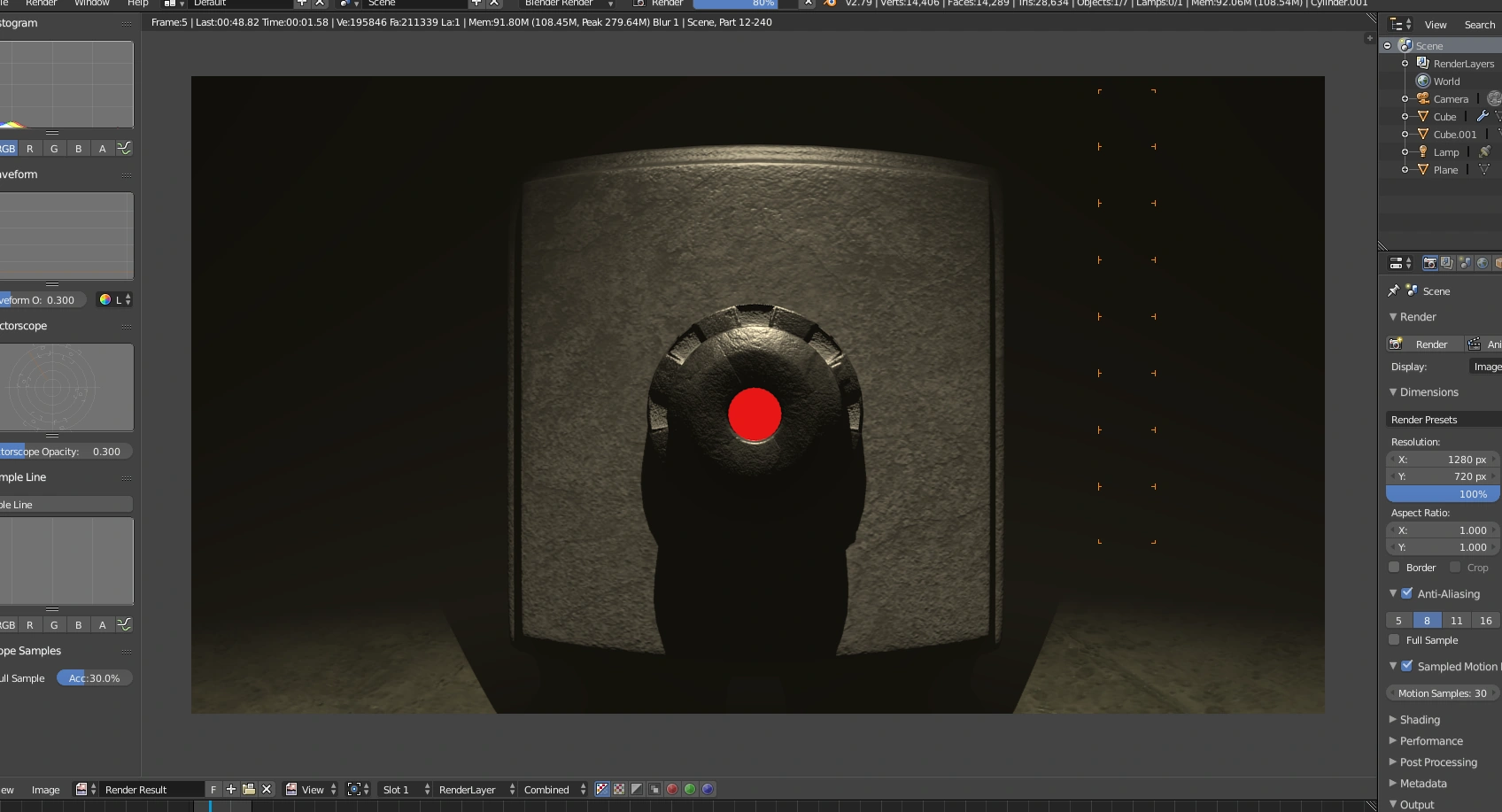Enable the Border render checkbox

[x=1393, y=568]
